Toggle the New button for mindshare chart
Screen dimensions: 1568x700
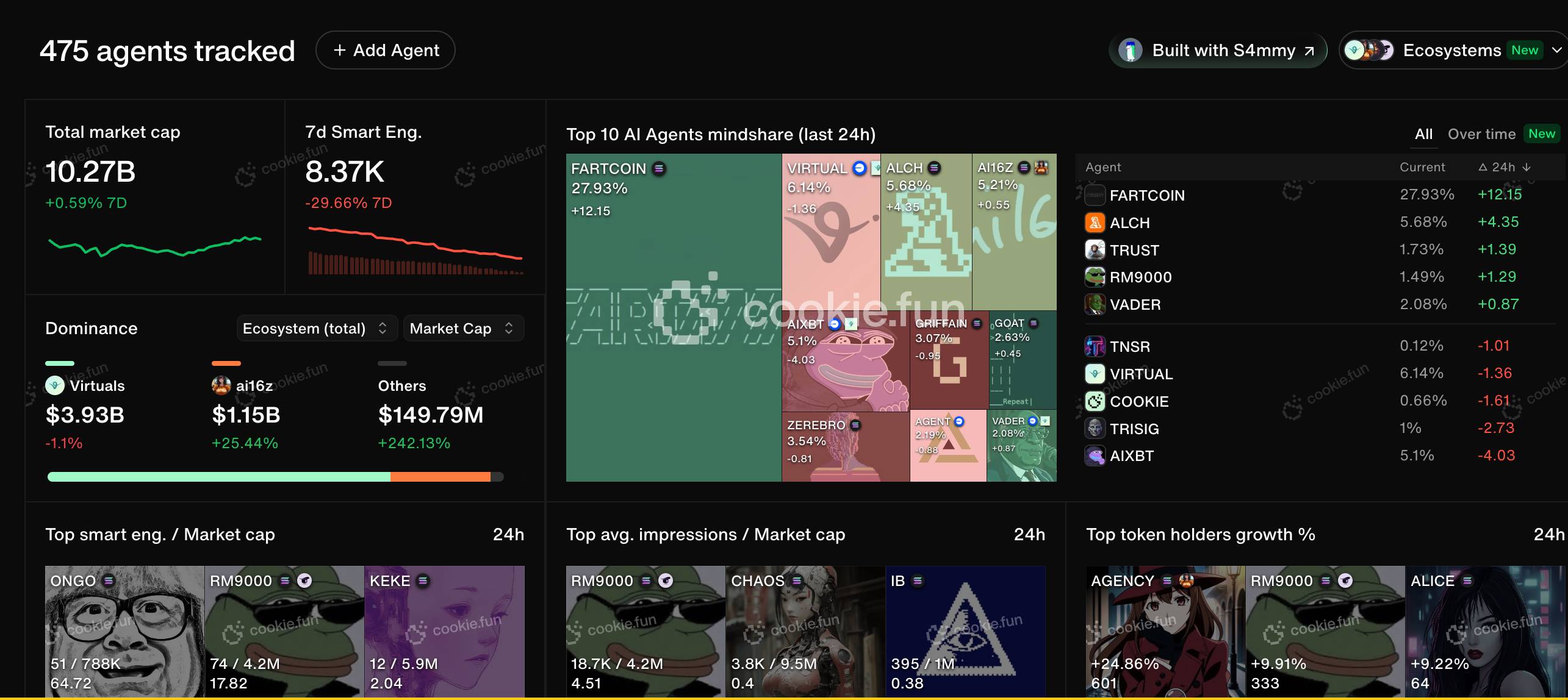click(x=1543, y=135)
